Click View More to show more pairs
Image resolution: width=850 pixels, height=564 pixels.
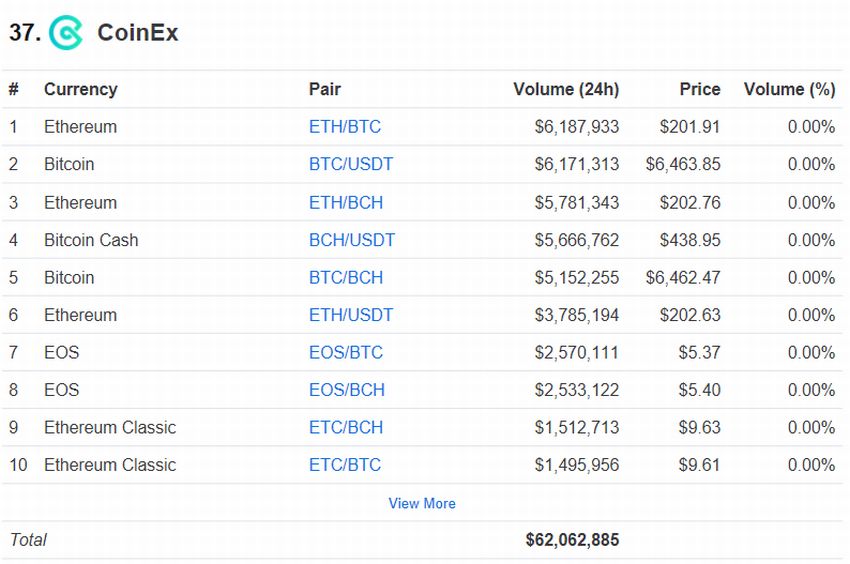tap(422, 503)
